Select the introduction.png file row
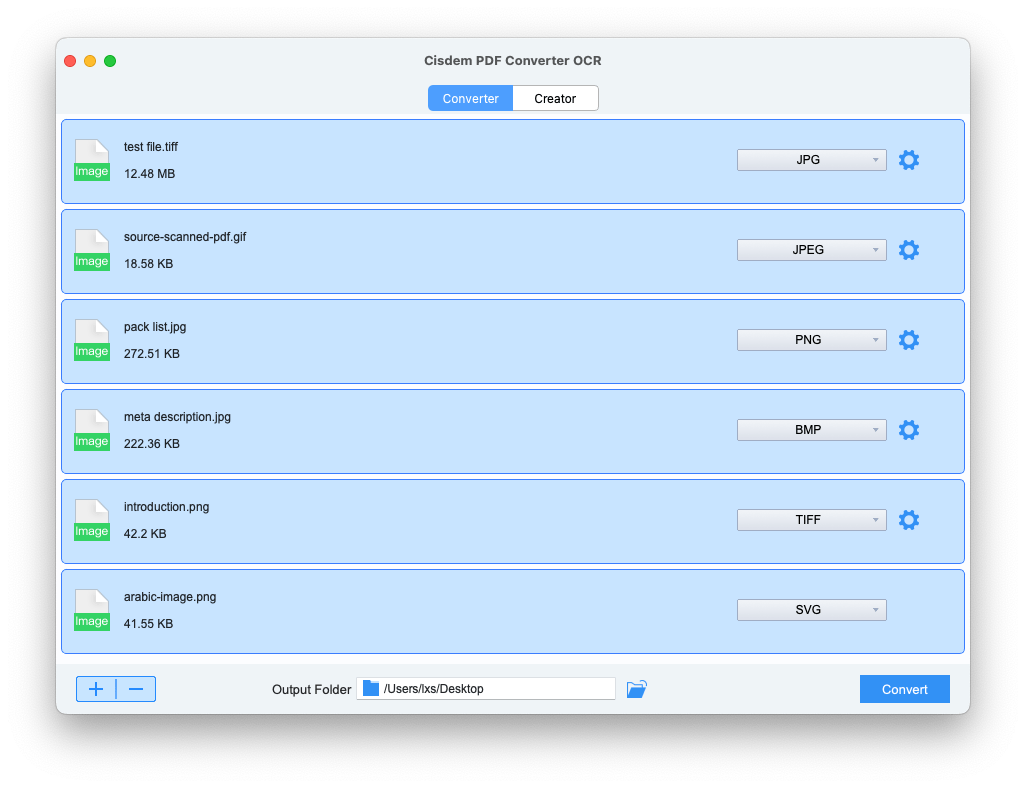 pos(400,520)
